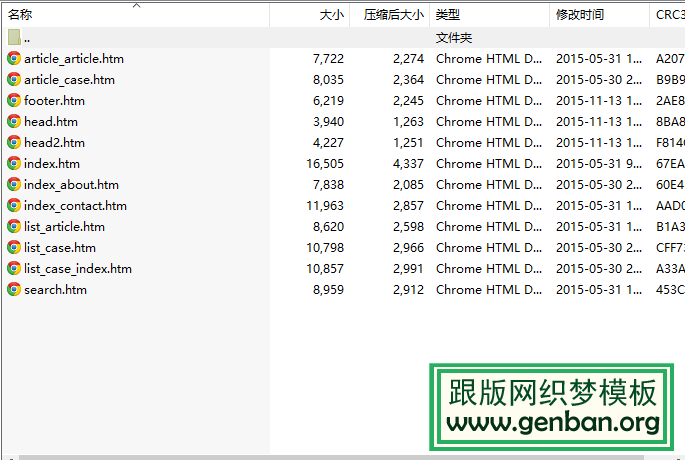
Task: Select index_about.htm file name
Action: coord(71,185)
